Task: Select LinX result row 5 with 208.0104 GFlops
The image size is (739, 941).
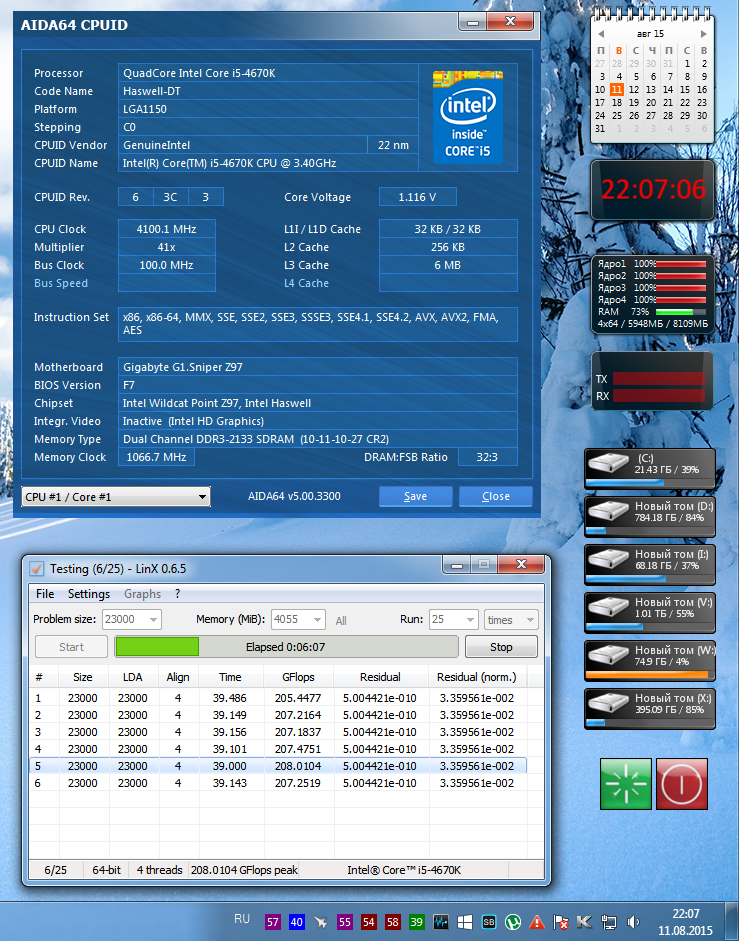Action: (278, 766)
